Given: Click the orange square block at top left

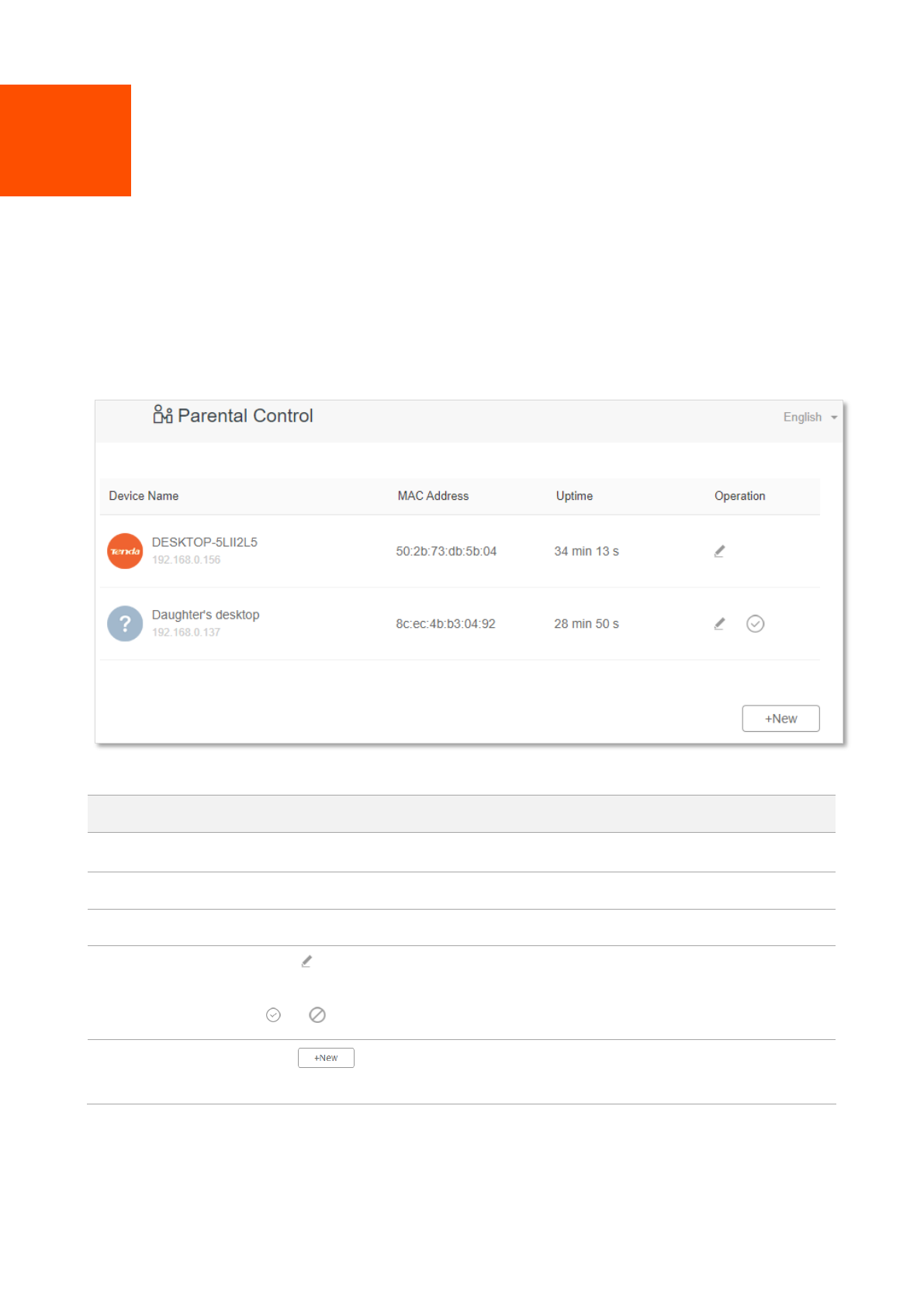Looking at the screenshot, I should (x=65, y=140).
